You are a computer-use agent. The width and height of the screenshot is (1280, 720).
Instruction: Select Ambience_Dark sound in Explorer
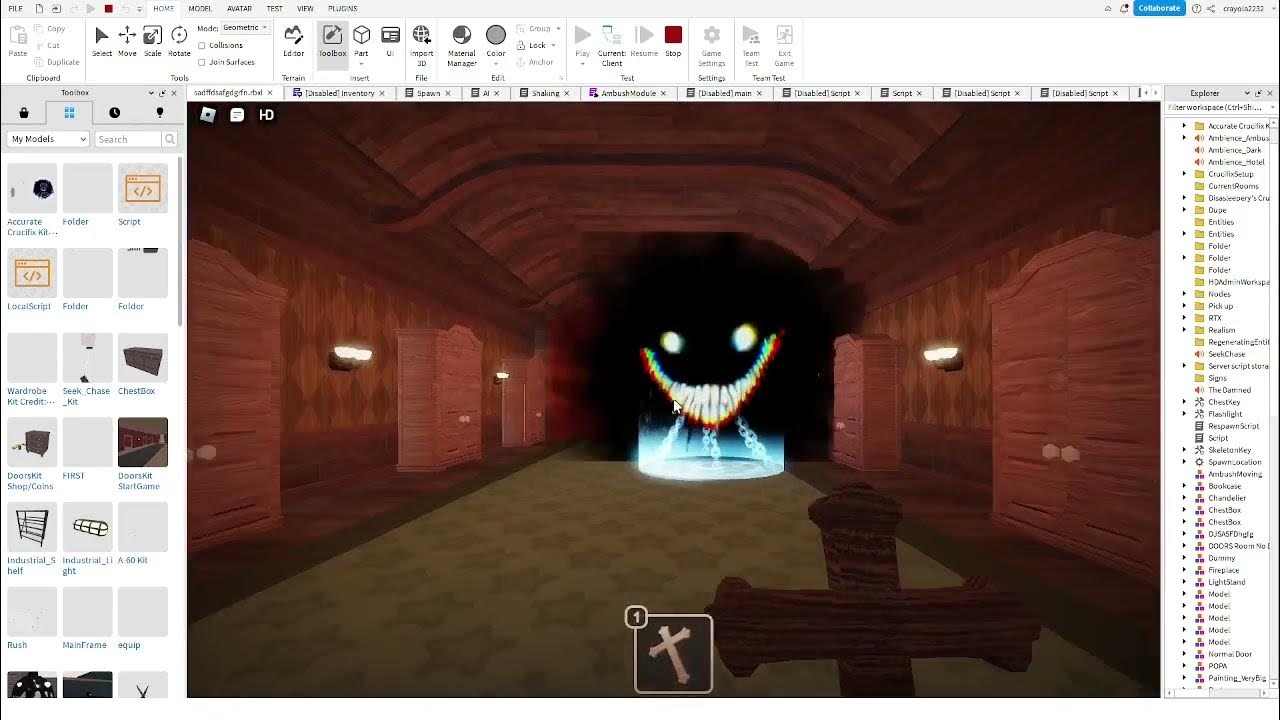point(1234,150)
